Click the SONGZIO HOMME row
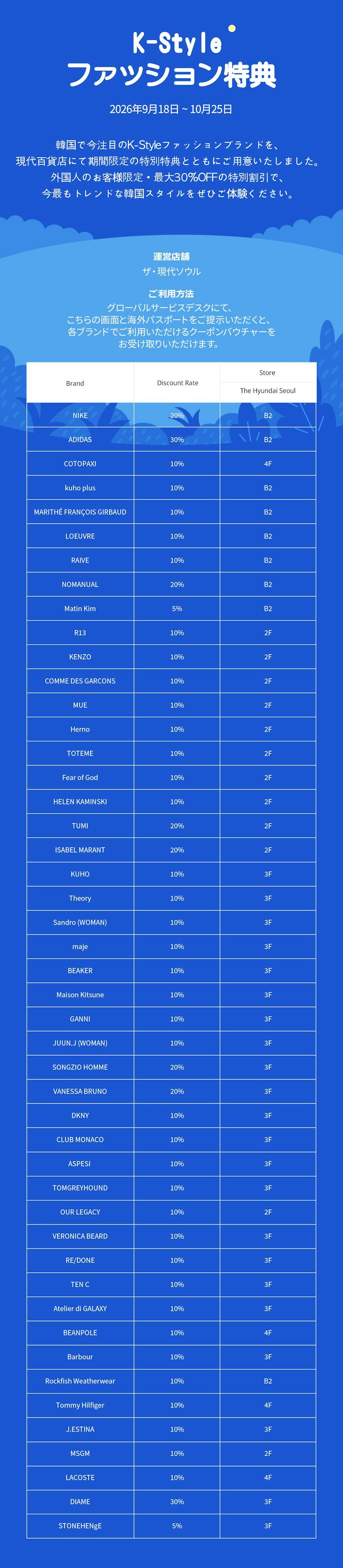 pos(171,1067)
